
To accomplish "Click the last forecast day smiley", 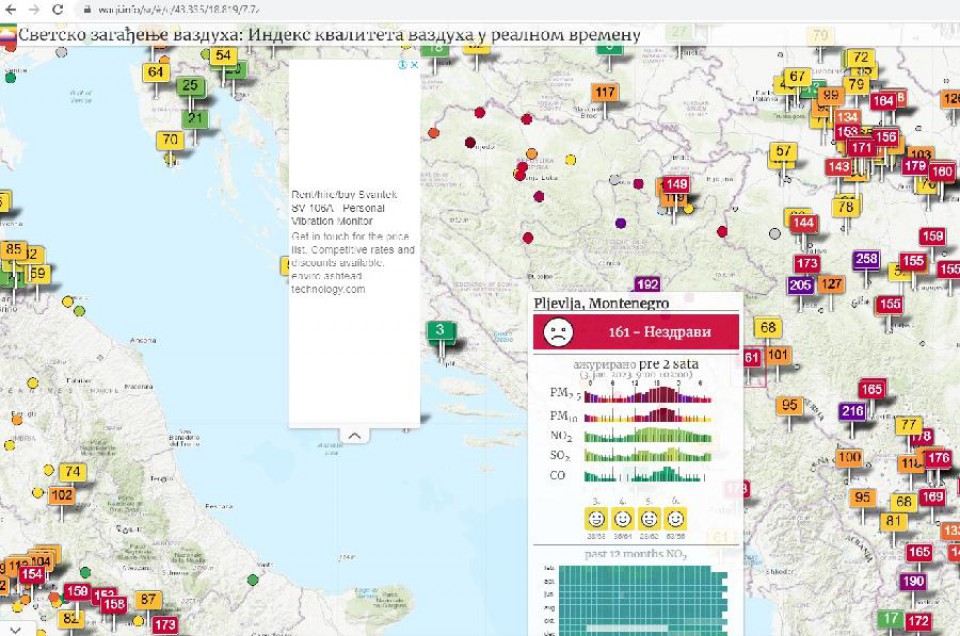I will [x=676, y=519].
